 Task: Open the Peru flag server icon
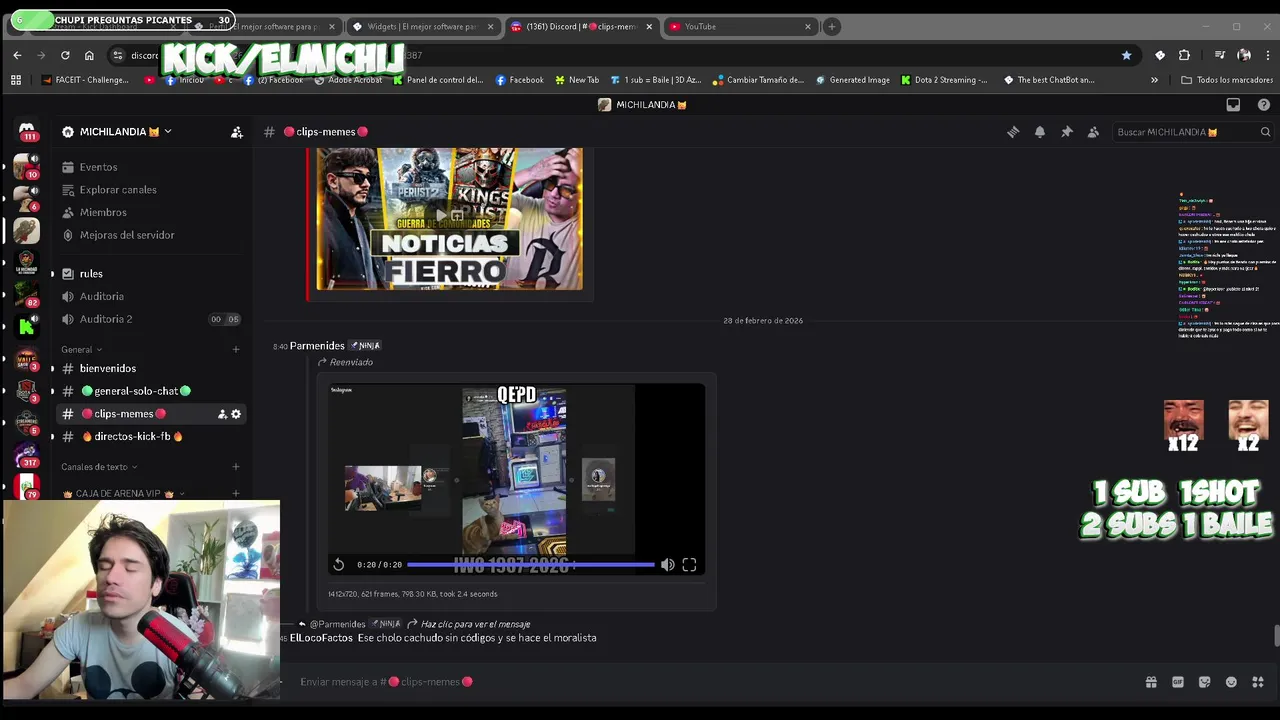[x=27, y=487]
